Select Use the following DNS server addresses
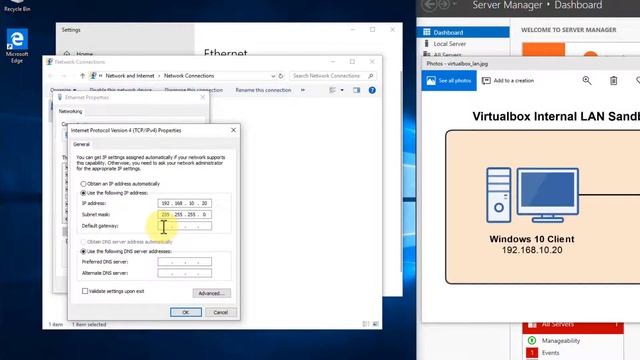The image size is (640, 360). point(83,252)
